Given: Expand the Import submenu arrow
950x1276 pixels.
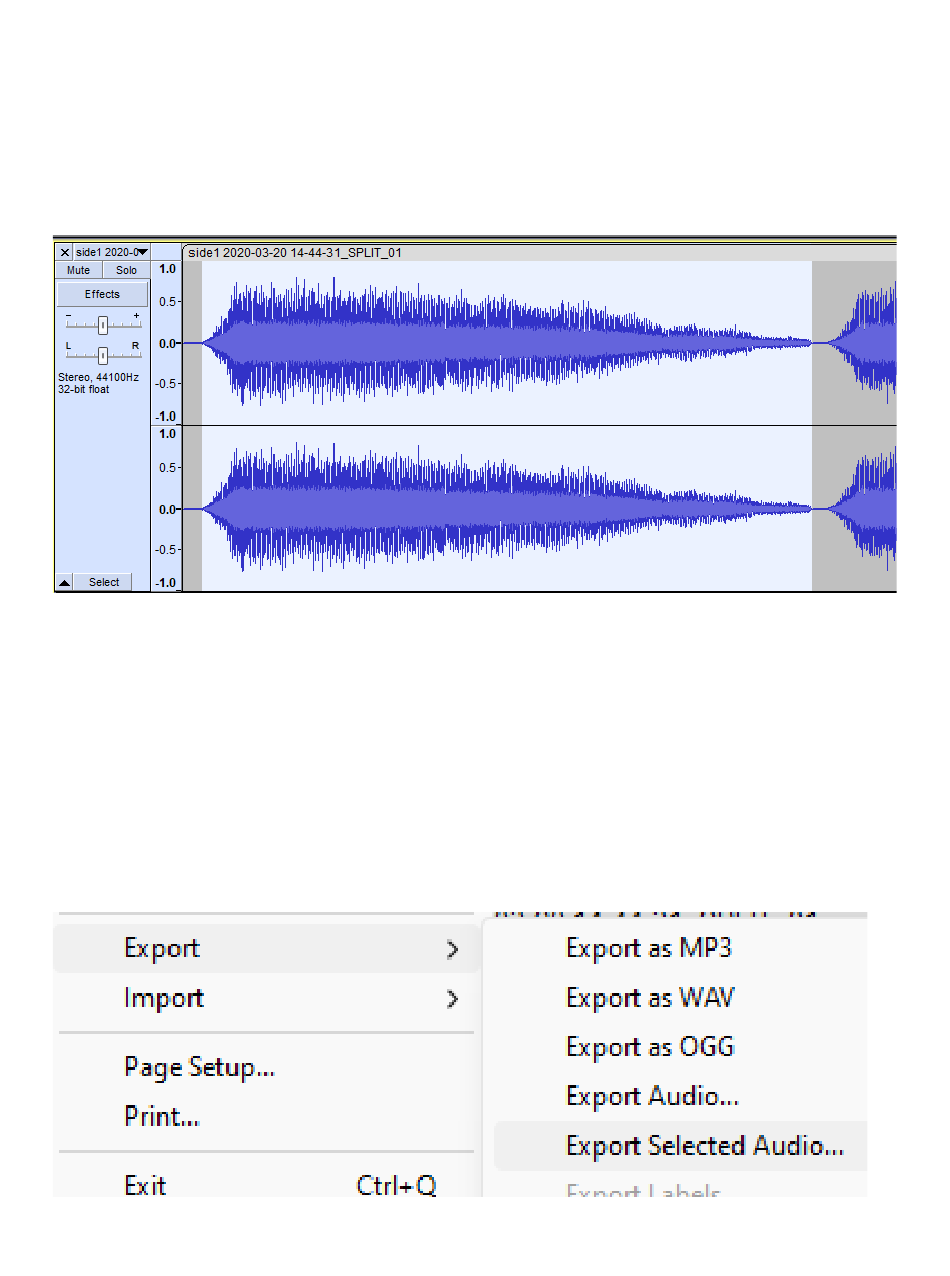Looking at the screenshot, I should [452, 999].
